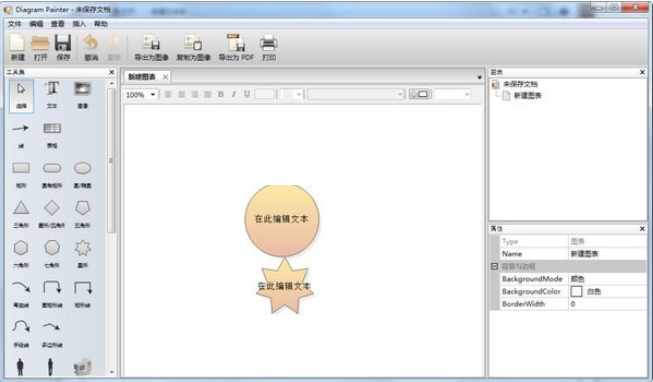Toggle bold text formatting
Screen dimensions: 653x382
(x=221, y=94)
